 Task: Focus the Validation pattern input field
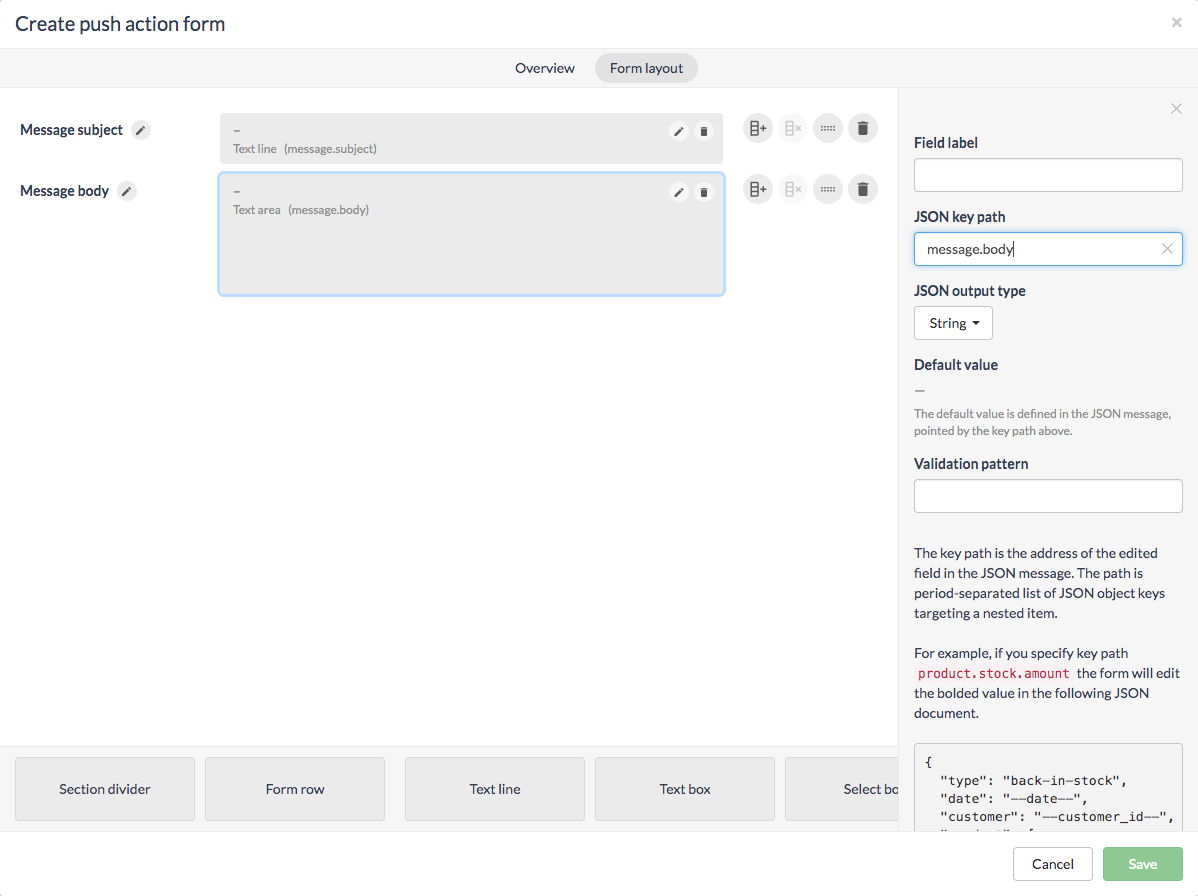[x=1048, y=496]
